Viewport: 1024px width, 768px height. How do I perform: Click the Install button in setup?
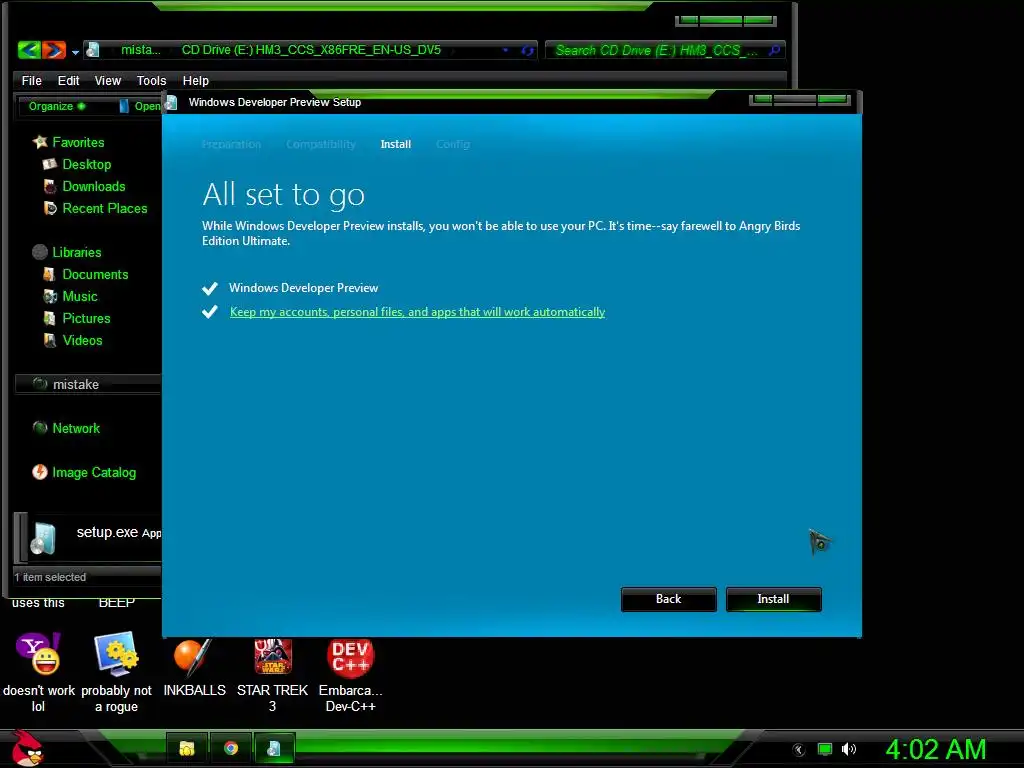pyautogui.click(x=773, y=599)
